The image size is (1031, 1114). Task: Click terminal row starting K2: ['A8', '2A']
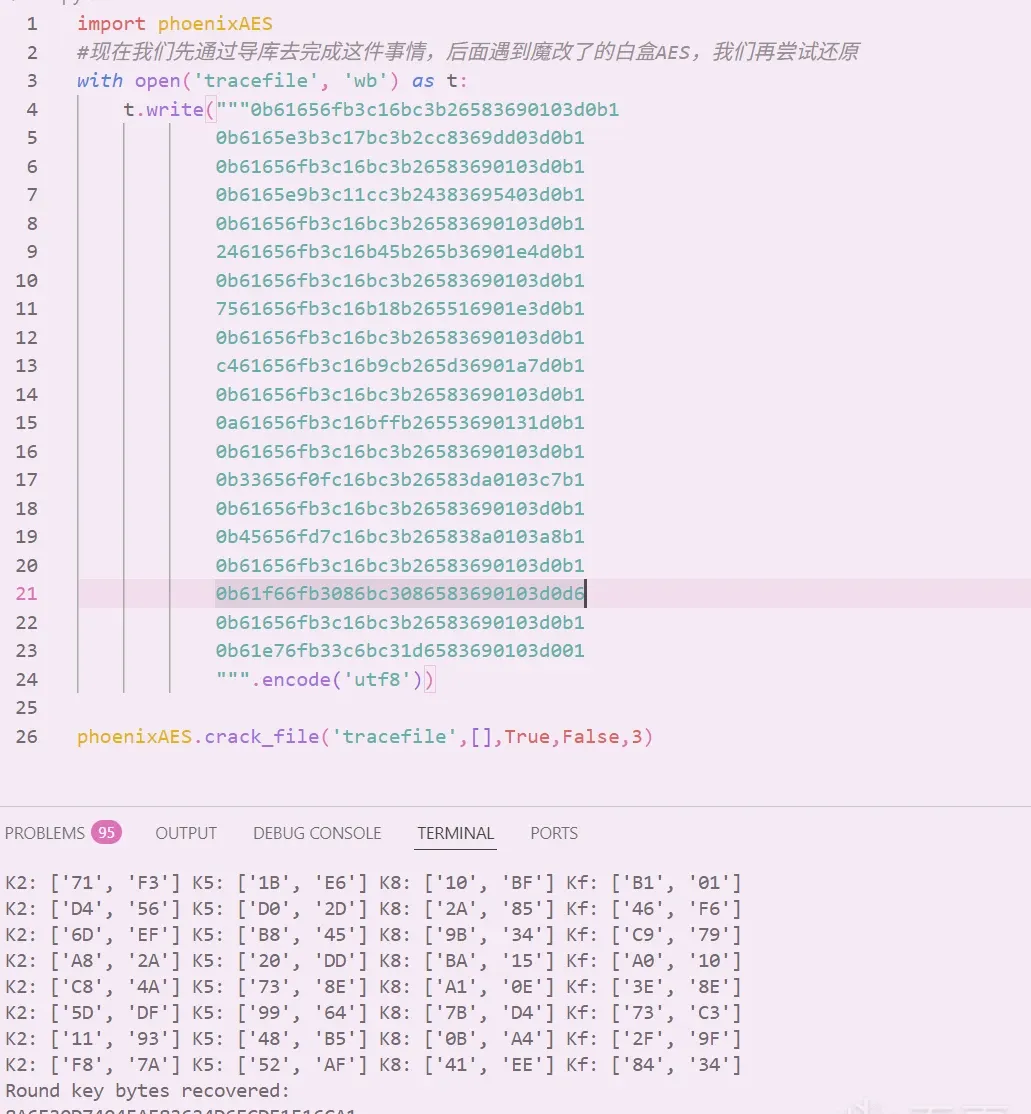click(373, 961)
